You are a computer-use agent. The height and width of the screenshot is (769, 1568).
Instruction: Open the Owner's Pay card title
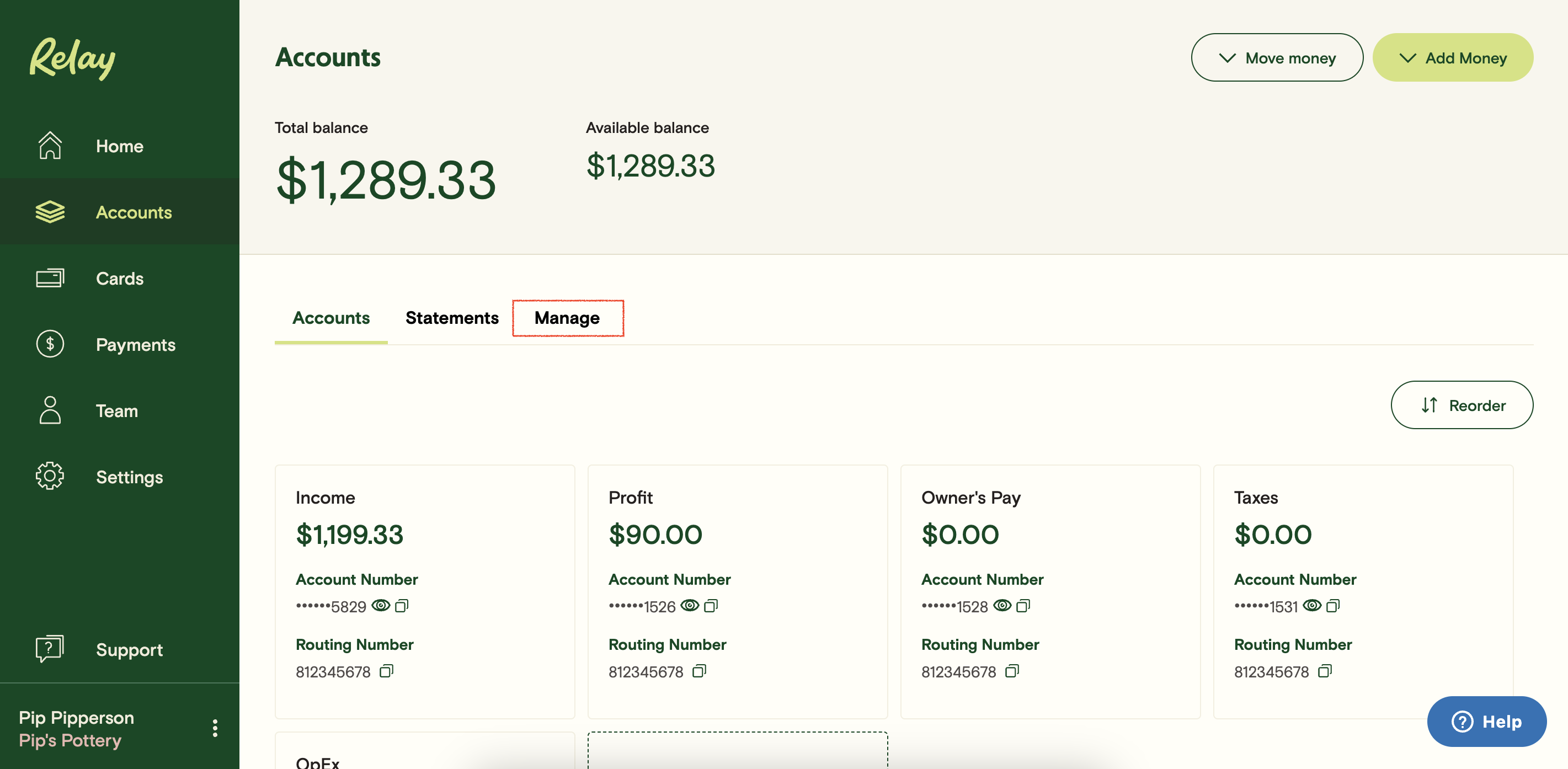971,497
